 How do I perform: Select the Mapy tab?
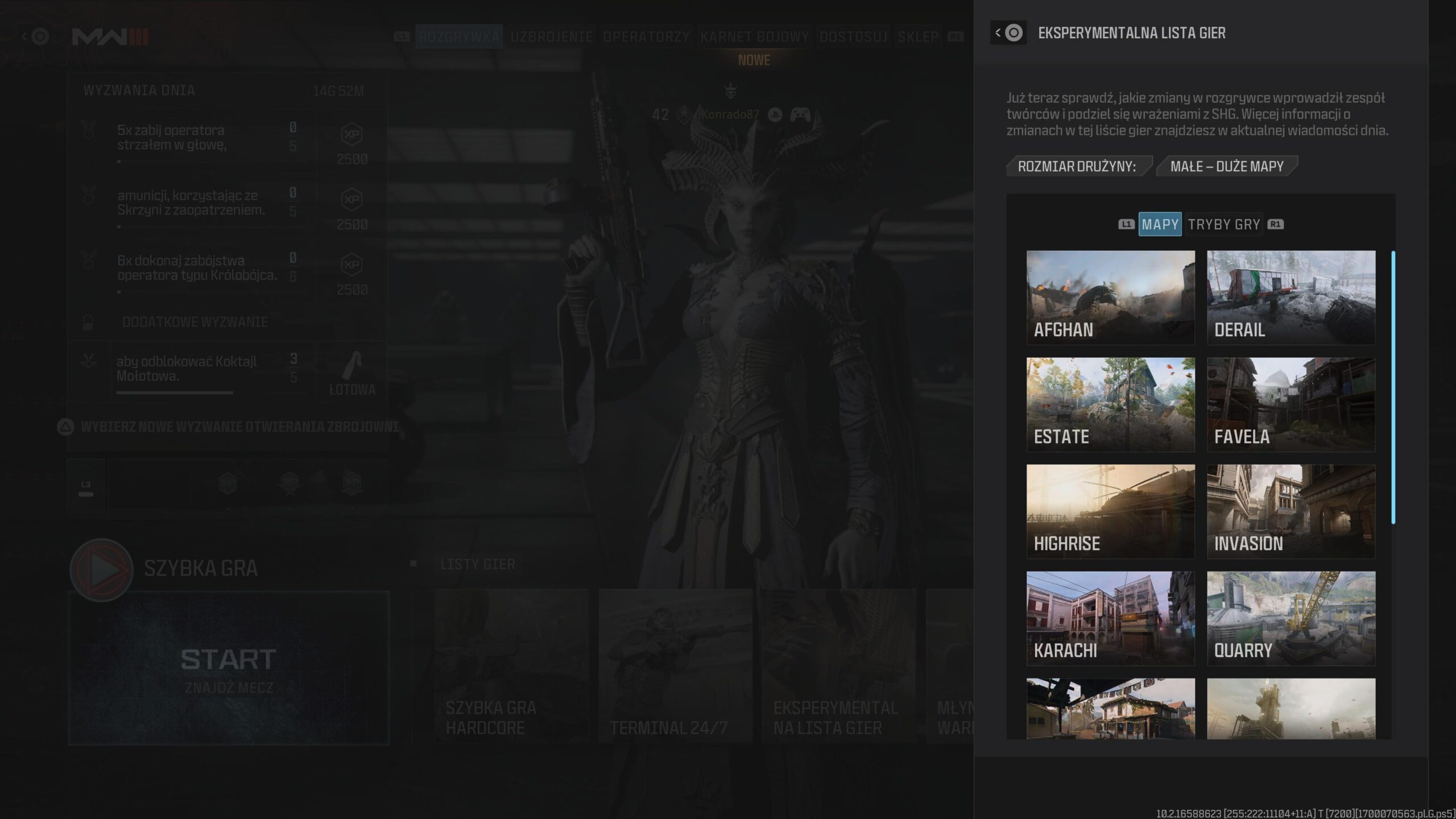click(x=1160, y=224)
